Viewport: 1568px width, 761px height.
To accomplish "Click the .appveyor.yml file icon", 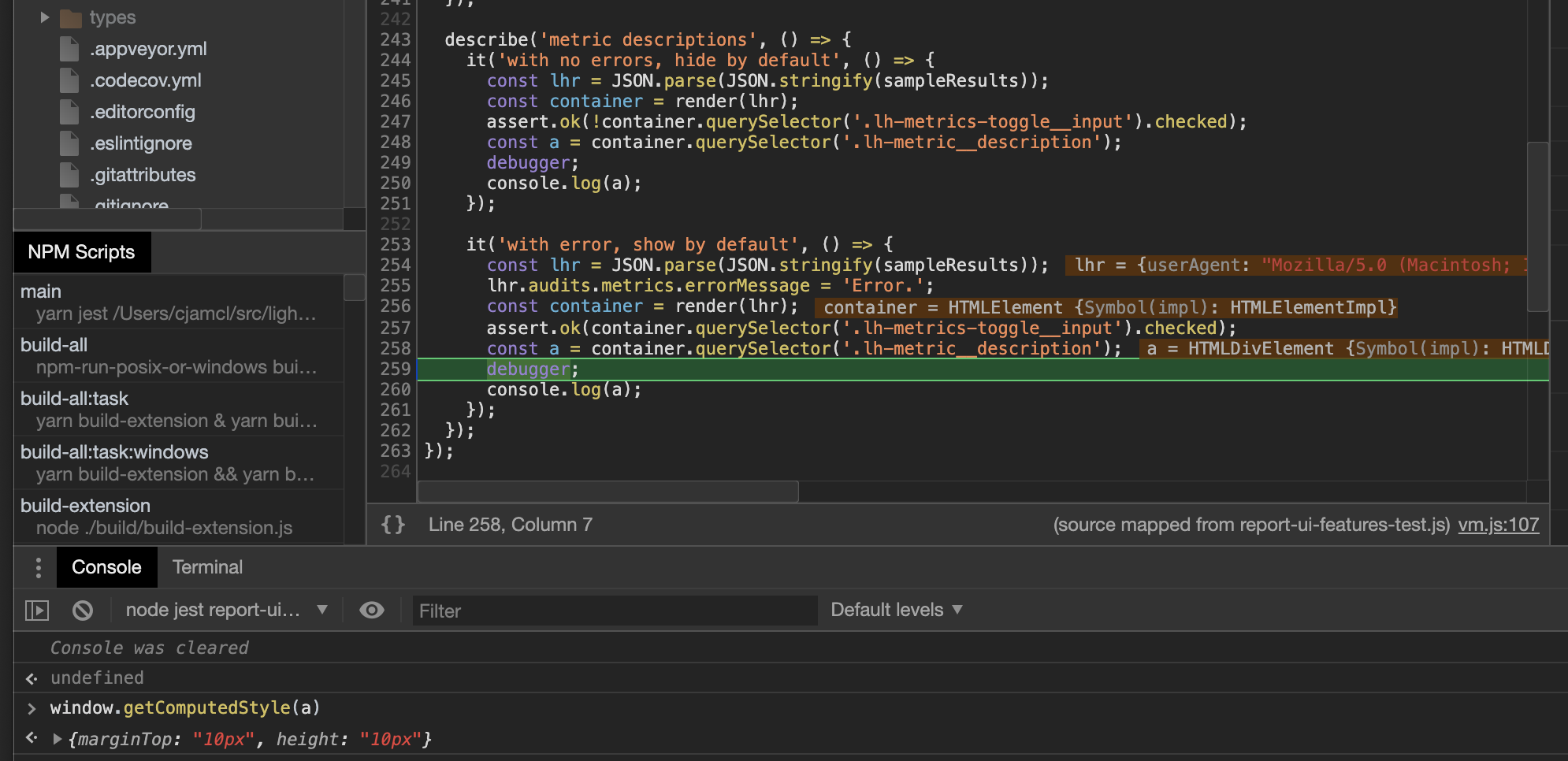I will (69, 49).
